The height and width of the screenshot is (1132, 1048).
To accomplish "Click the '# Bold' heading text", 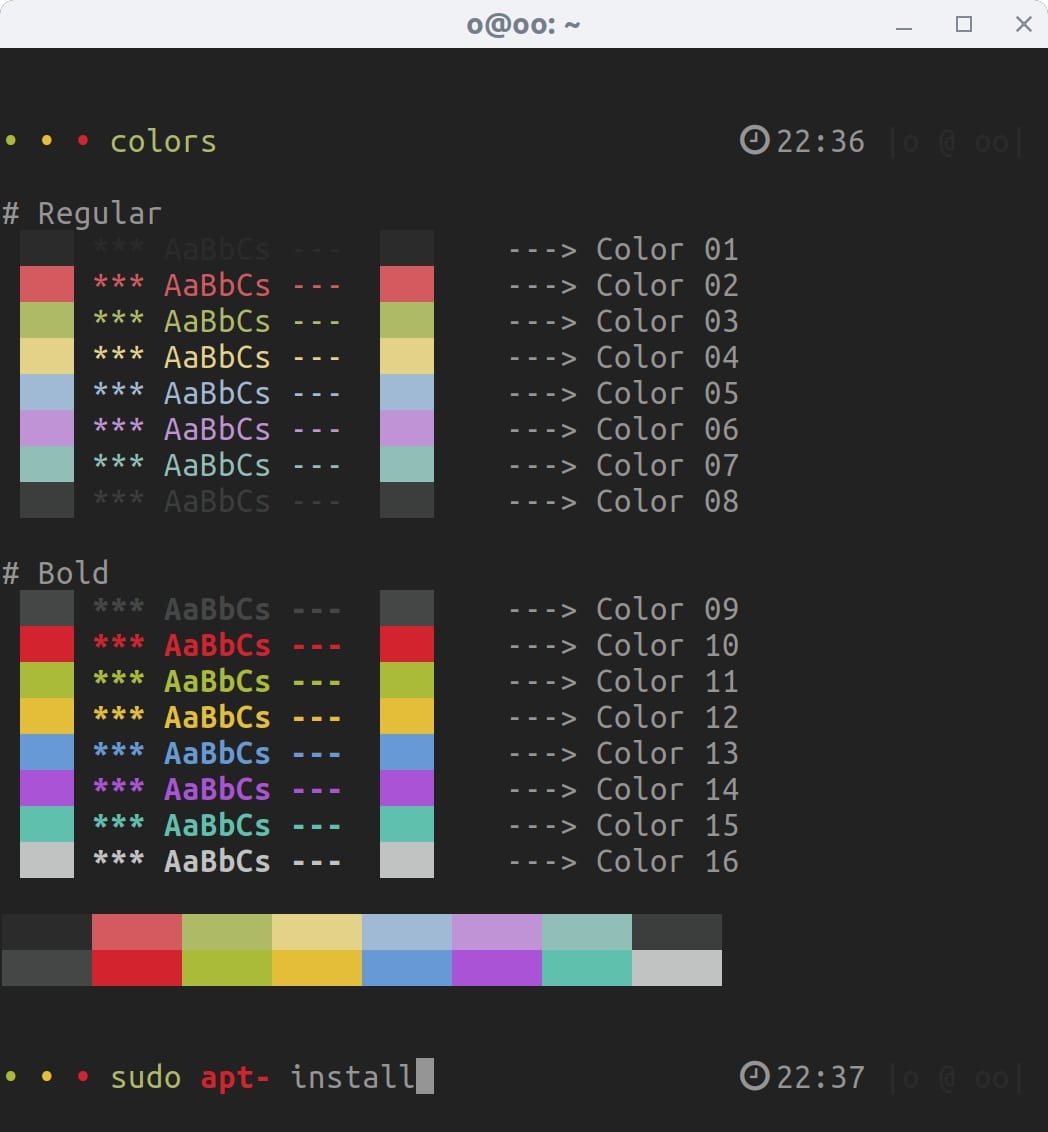I will [x=56, y=573].
